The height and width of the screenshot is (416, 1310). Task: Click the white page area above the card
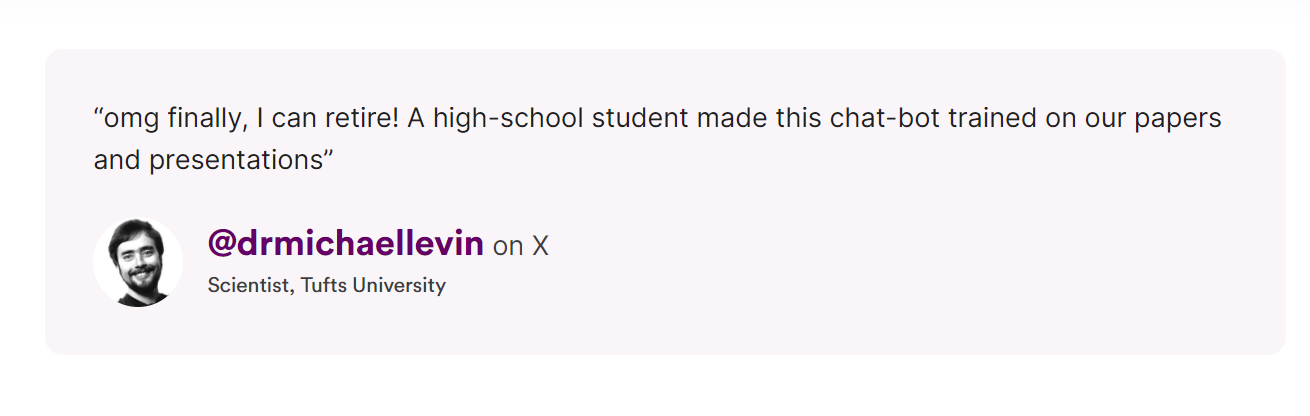[650, 22]
